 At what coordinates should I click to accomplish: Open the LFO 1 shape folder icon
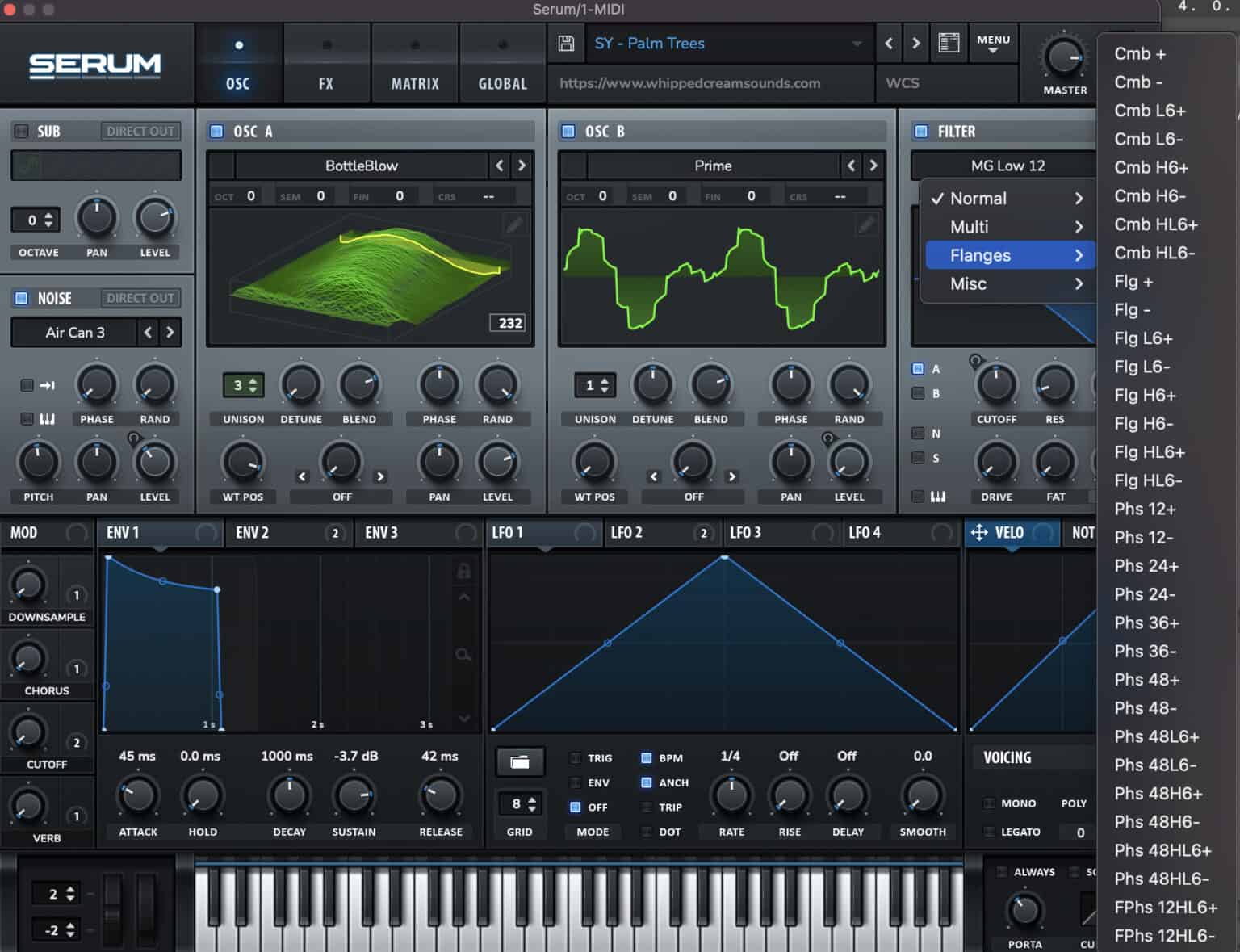pyautogui.click(x=520, y=760)
